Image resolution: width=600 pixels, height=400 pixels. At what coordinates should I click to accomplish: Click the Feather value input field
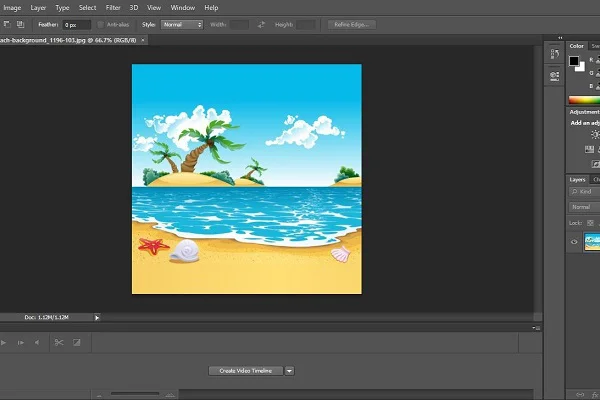tap(77, 25)
